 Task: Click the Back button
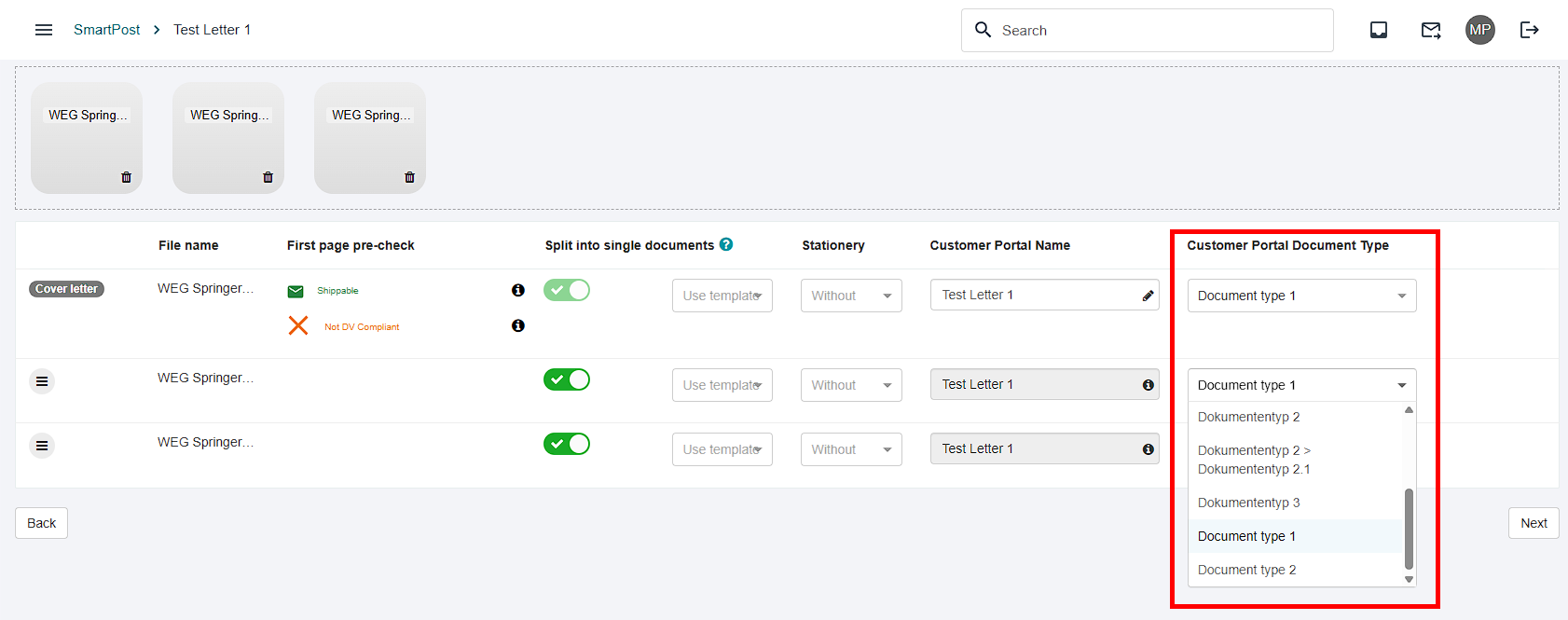pyautogui.click(x=41, y=523)
